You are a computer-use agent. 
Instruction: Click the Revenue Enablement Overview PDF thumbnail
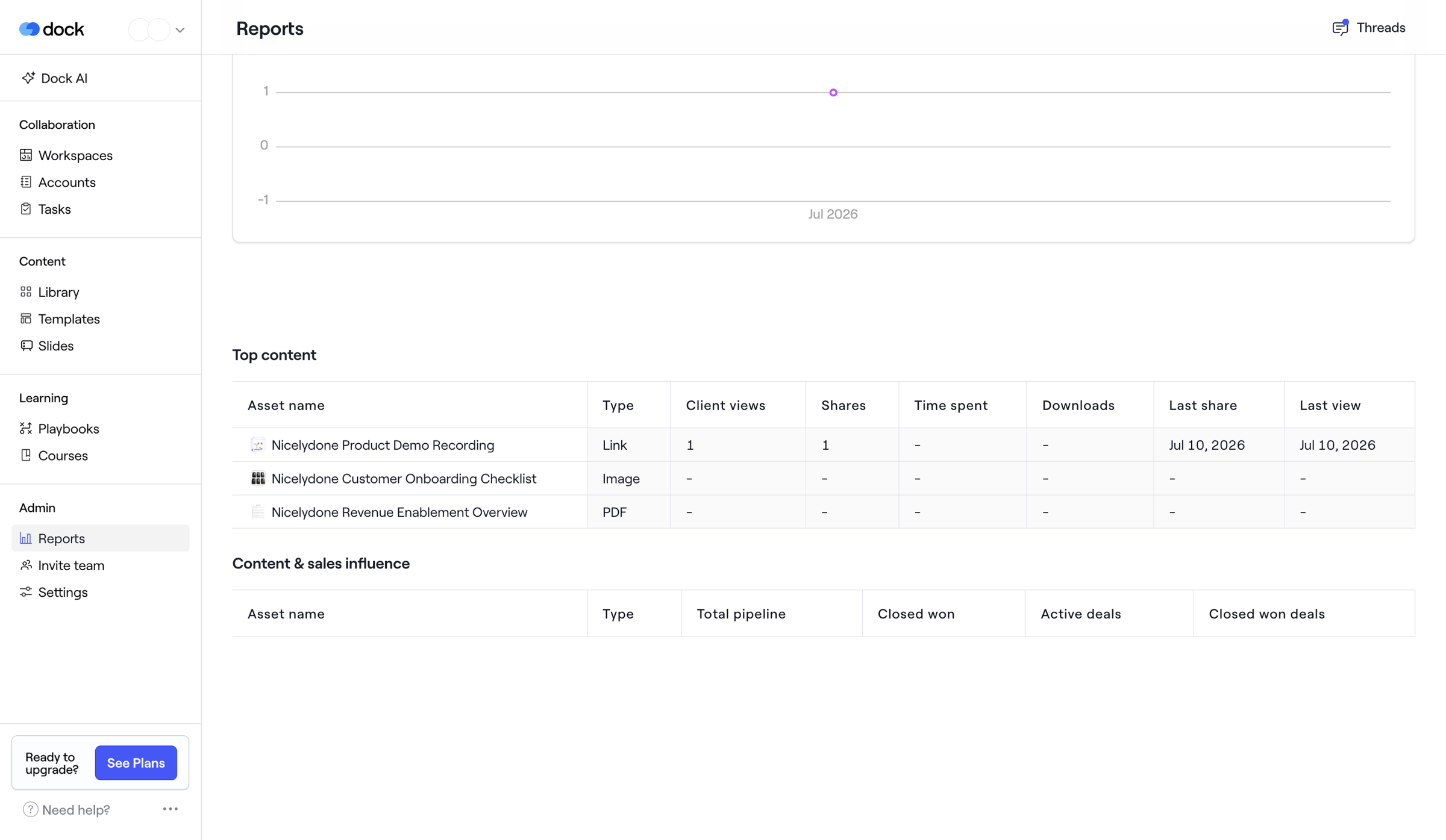[257, 512]
